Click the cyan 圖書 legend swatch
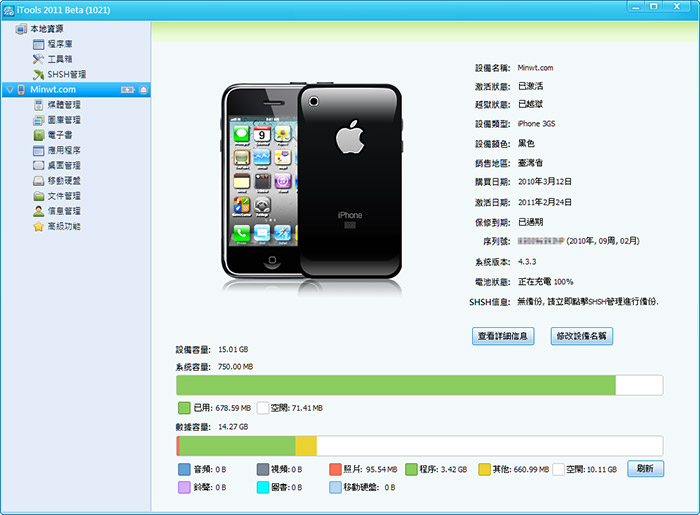Screen dimensions: 700x515 pos(263,487)
